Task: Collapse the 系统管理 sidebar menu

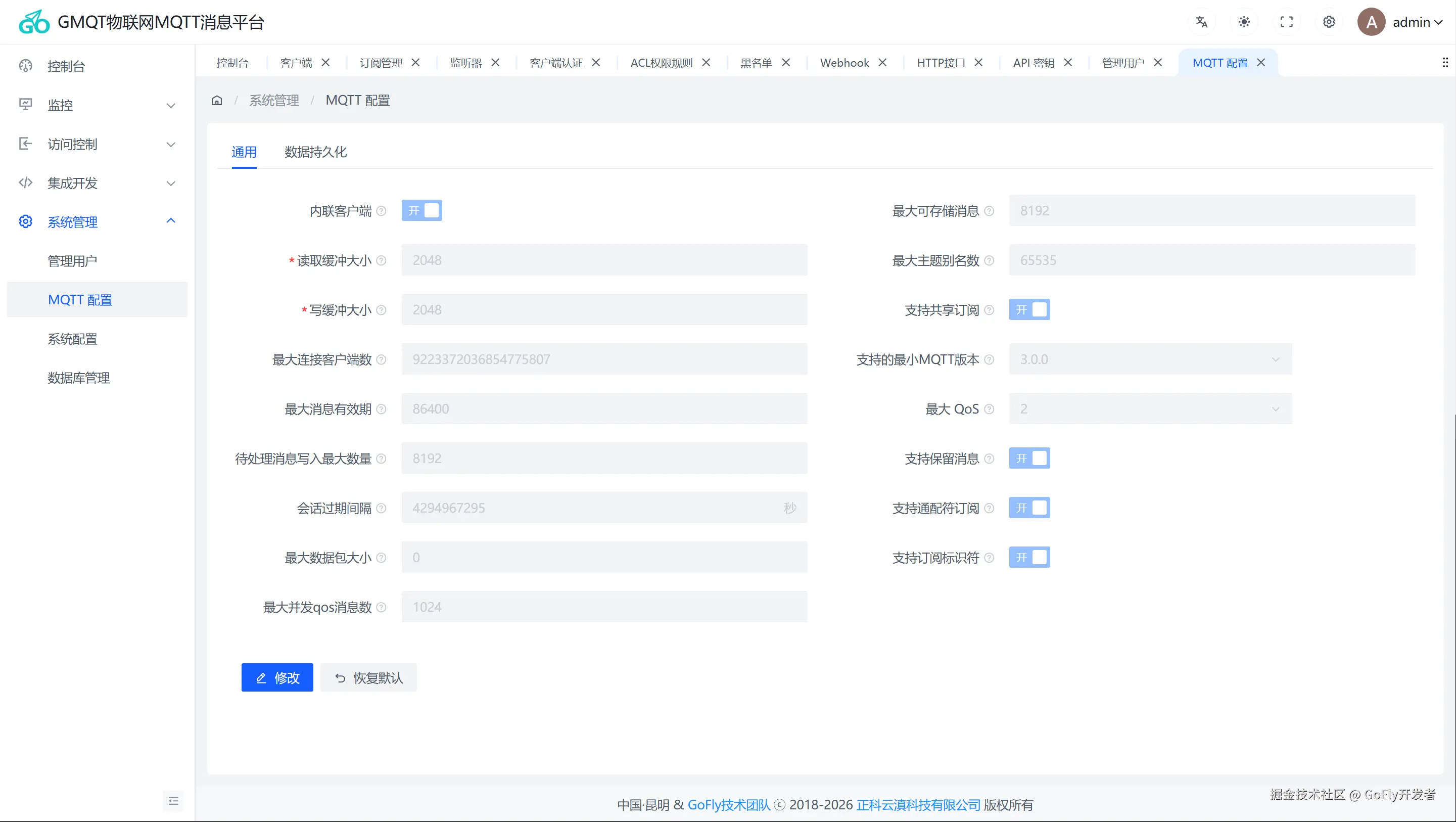Action: 97,221
